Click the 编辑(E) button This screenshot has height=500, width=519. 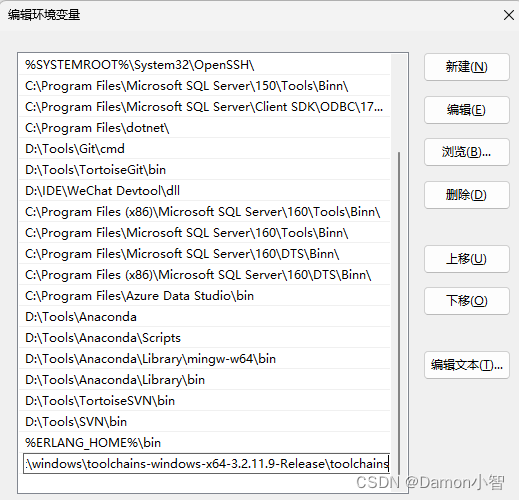tap(467, 110)
